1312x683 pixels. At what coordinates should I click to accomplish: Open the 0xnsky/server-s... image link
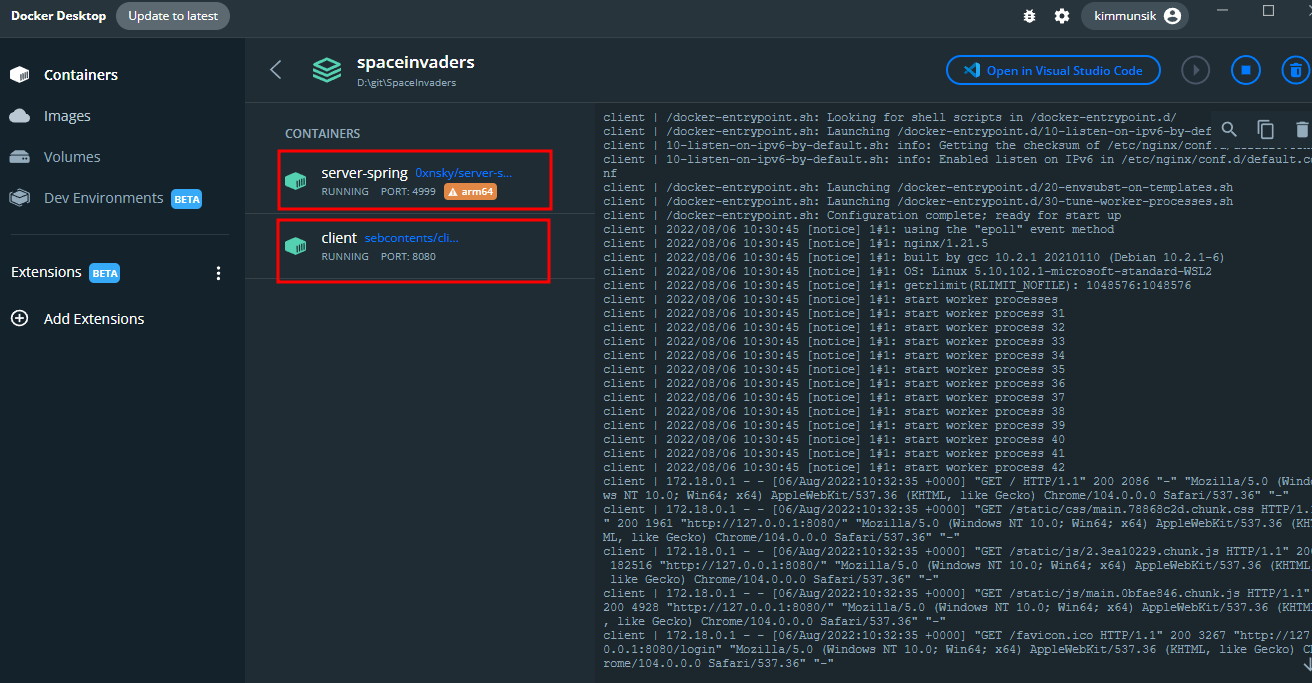point(464,173)
